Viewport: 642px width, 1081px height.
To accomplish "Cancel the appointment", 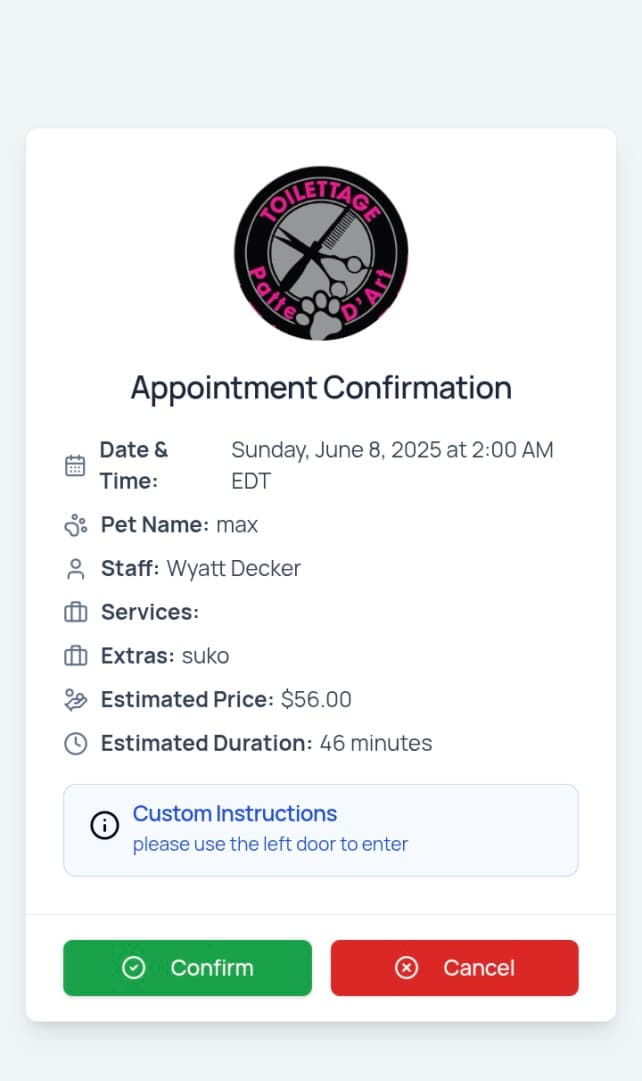I will pos(454,967).
